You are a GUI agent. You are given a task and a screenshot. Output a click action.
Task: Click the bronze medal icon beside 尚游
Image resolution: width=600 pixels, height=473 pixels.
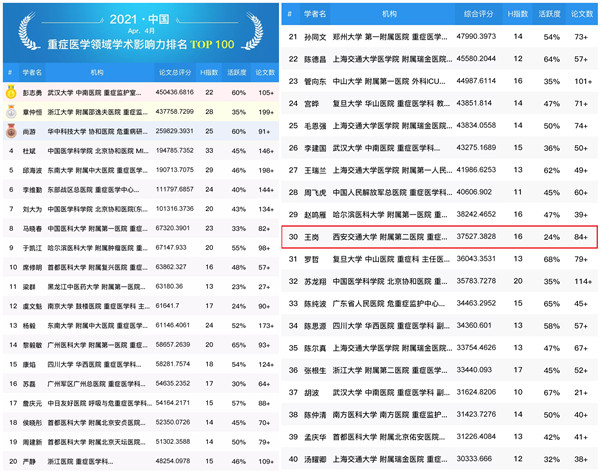pyautogui.click(x=11, y=131)
